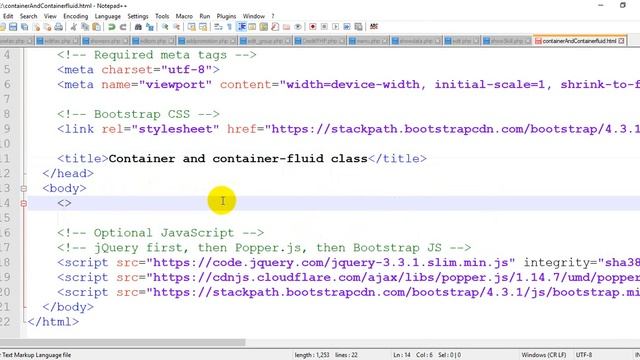Click 'UTF-8' encoding in status bar
Viewport: 640px width, 360px height.
[584, 355]
